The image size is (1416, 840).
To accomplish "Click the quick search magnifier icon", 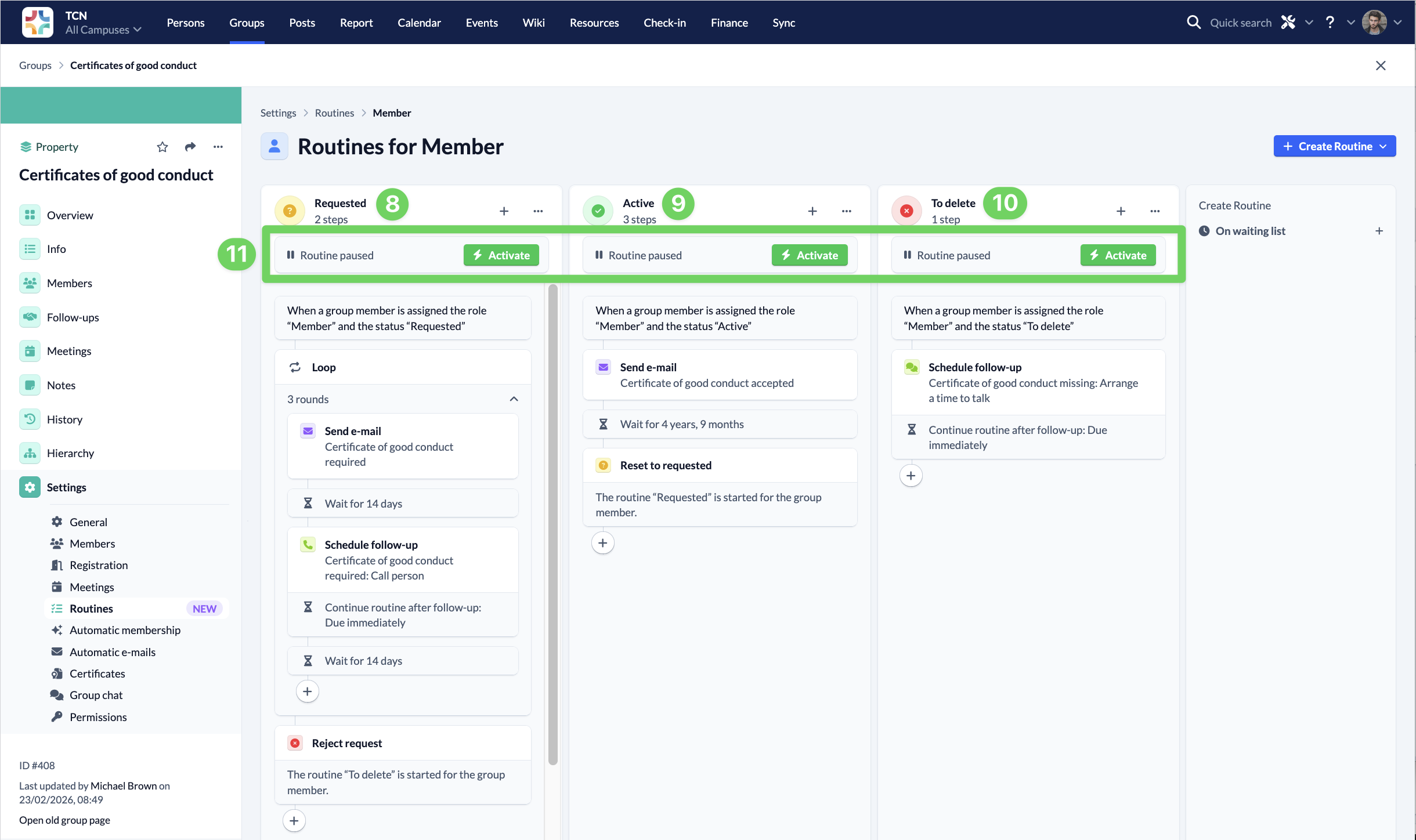I will click(1193, 23).
